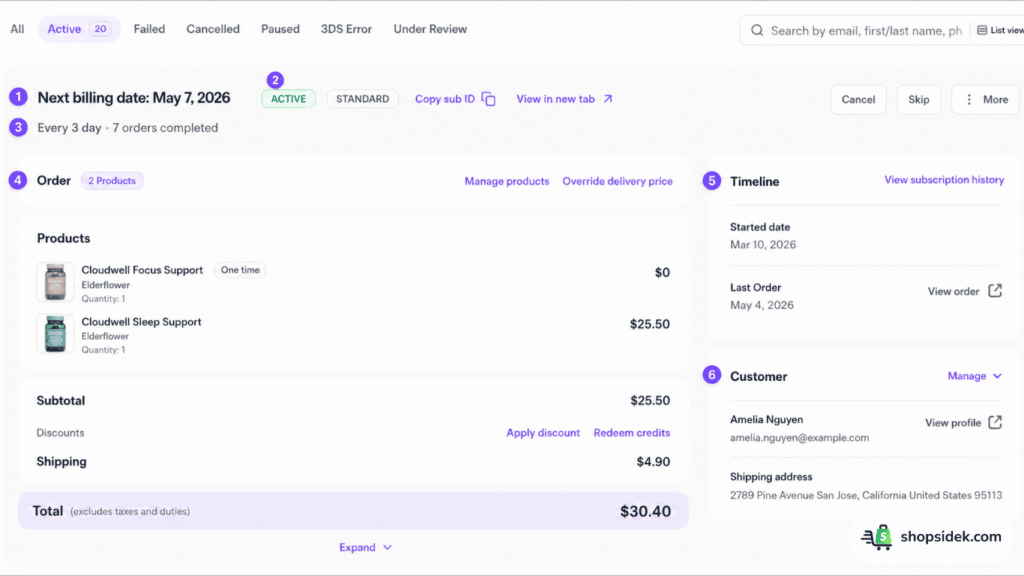Click the arrow icon next to View in new tab
Viewport: 1024px width, 576px height.
[608, 99]
